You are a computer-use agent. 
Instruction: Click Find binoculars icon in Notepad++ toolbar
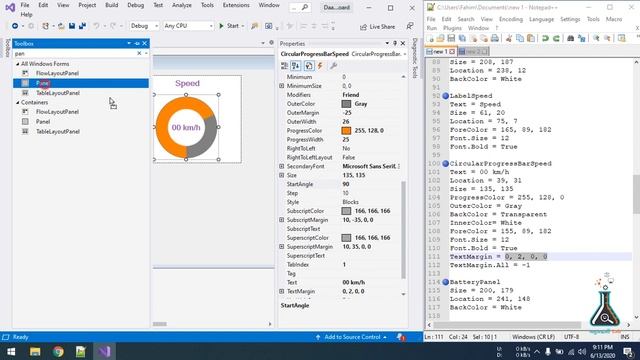(571, 38)
